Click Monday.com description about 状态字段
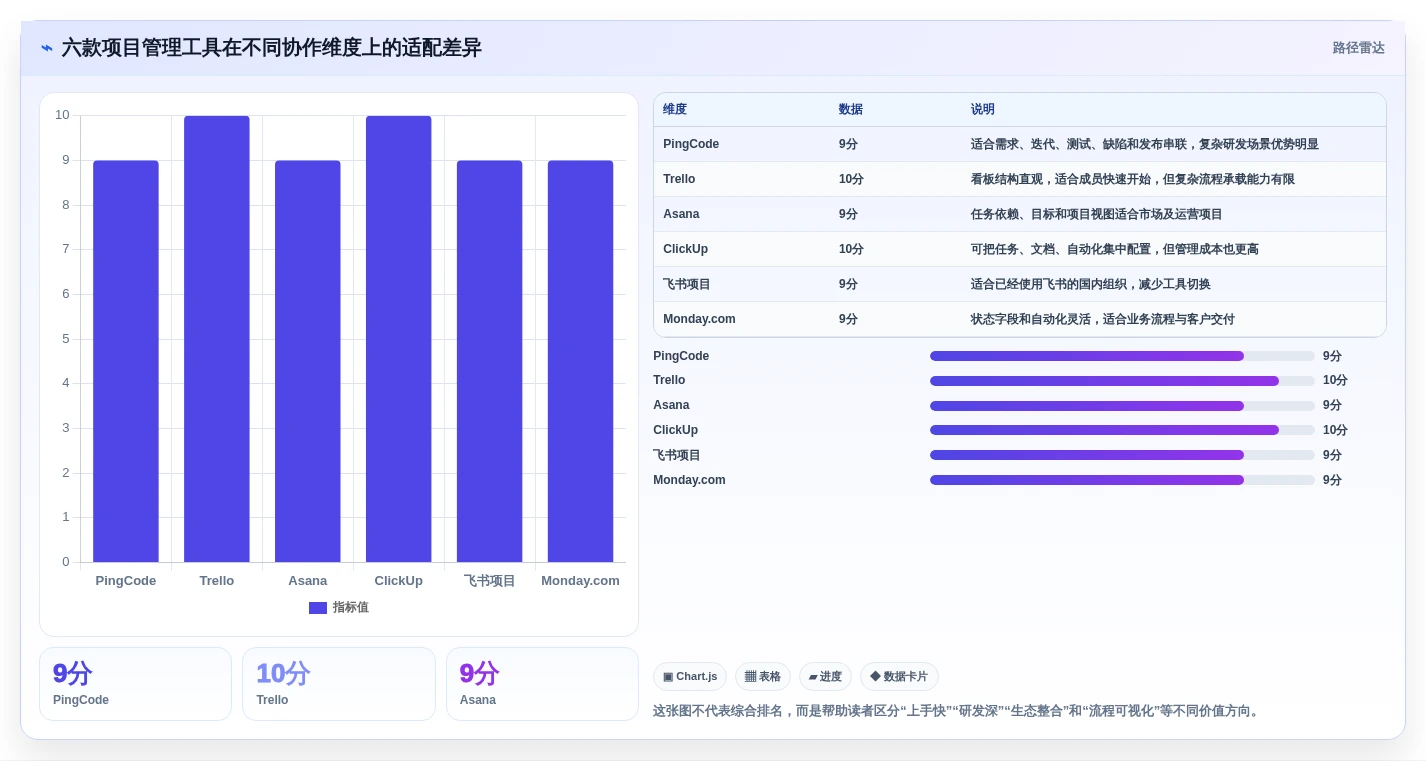 [1103, 319]
